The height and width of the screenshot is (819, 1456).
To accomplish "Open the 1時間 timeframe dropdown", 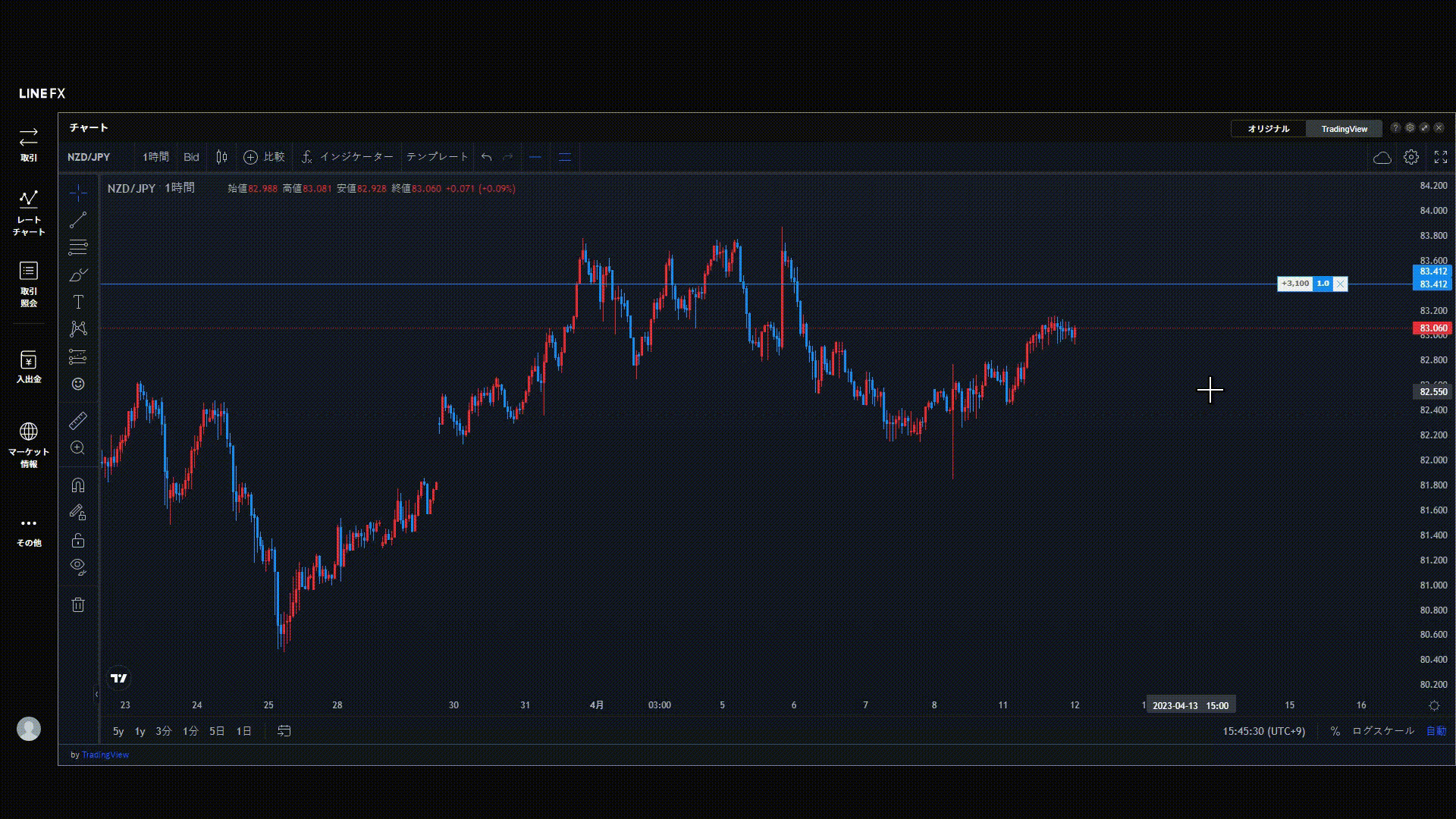I will coord(155,157).
